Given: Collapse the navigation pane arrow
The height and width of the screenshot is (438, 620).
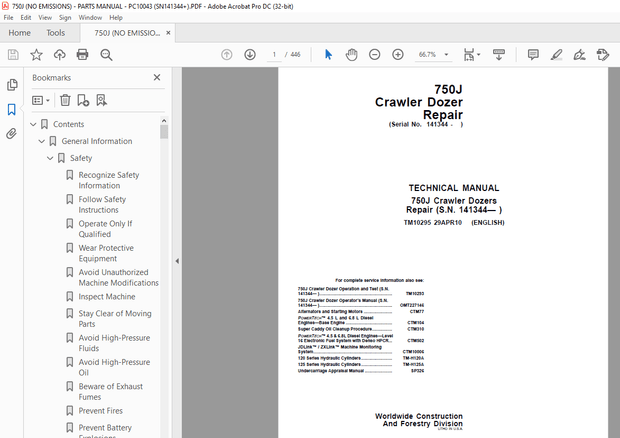Looking at the screenshot, I should point(177,261).
